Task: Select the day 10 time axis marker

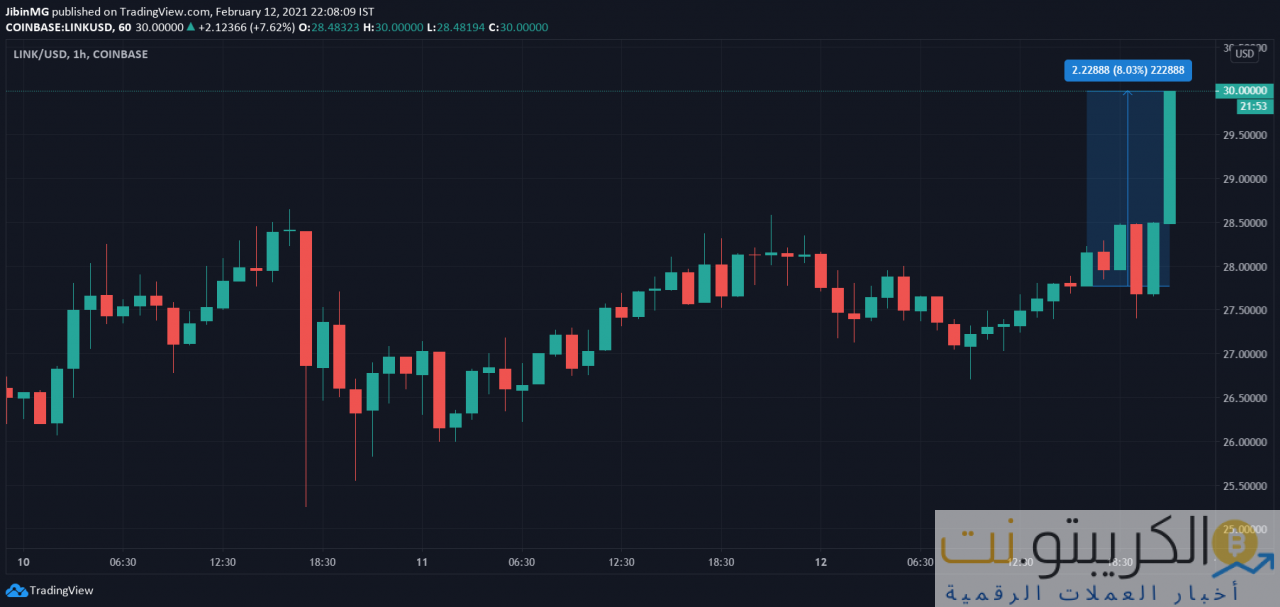Action: click(x=24, y=563)
